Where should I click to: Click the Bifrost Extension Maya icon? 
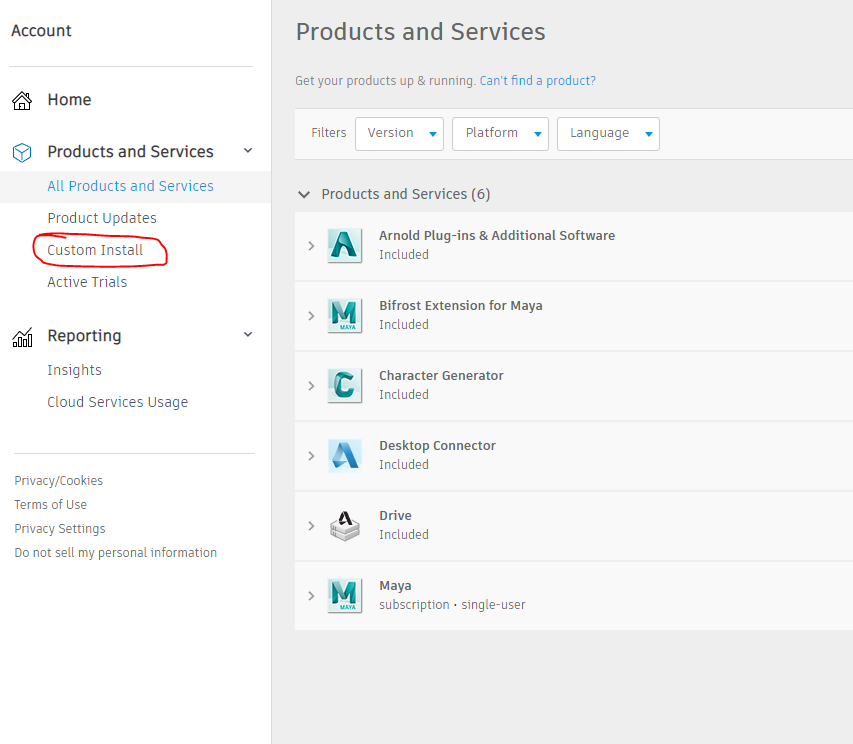coord(345,315)
